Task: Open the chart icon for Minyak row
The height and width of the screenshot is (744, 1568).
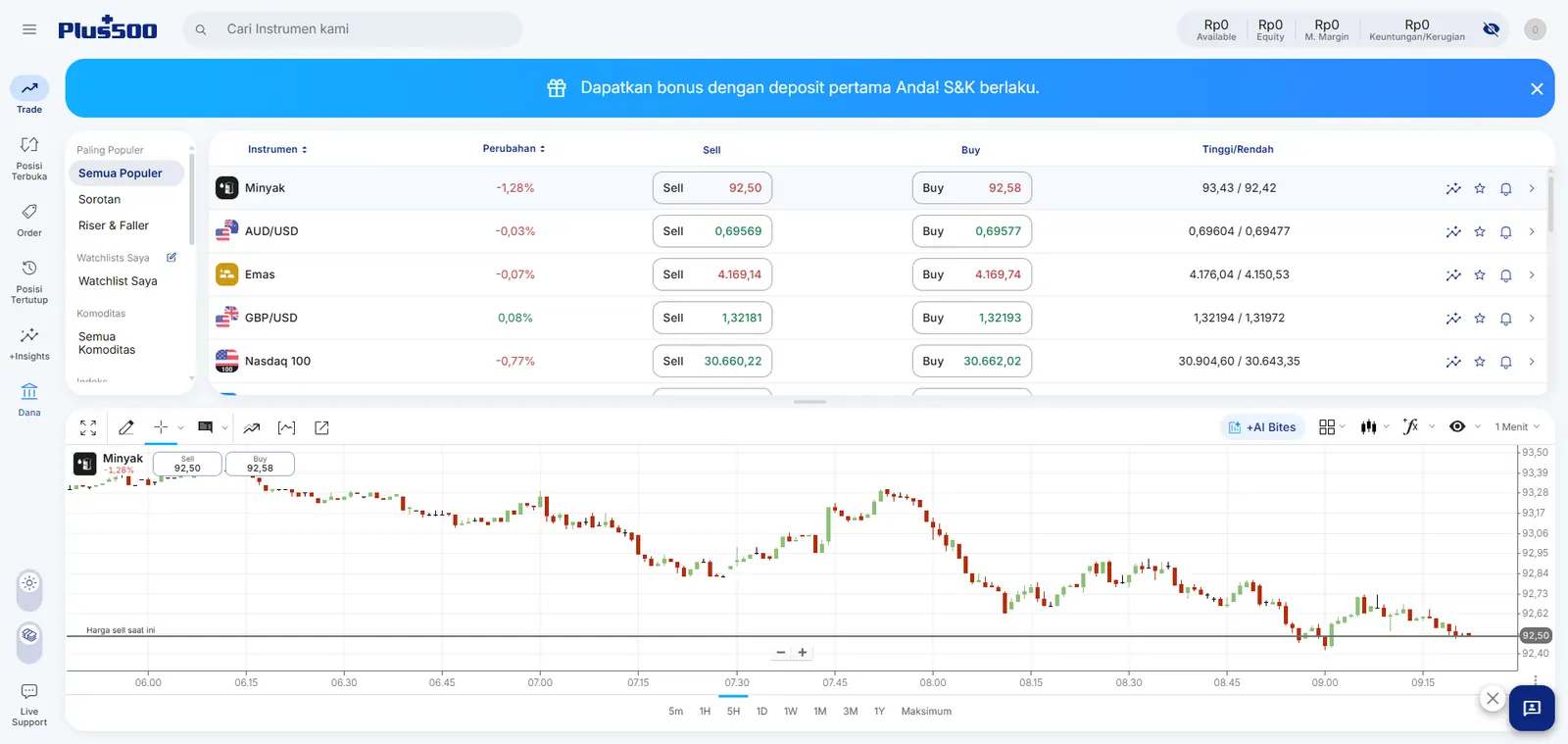Action: pyautogui.click(x=1453, y=188)
